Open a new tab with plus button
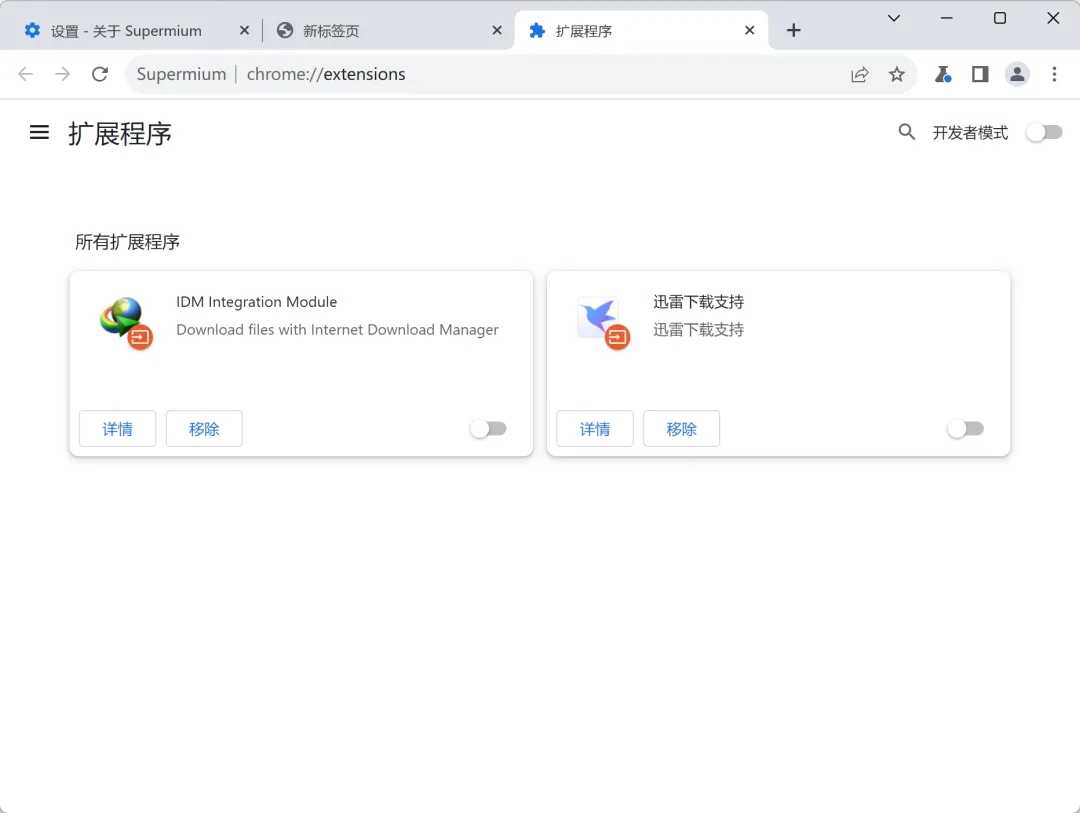 coord(793,31)
